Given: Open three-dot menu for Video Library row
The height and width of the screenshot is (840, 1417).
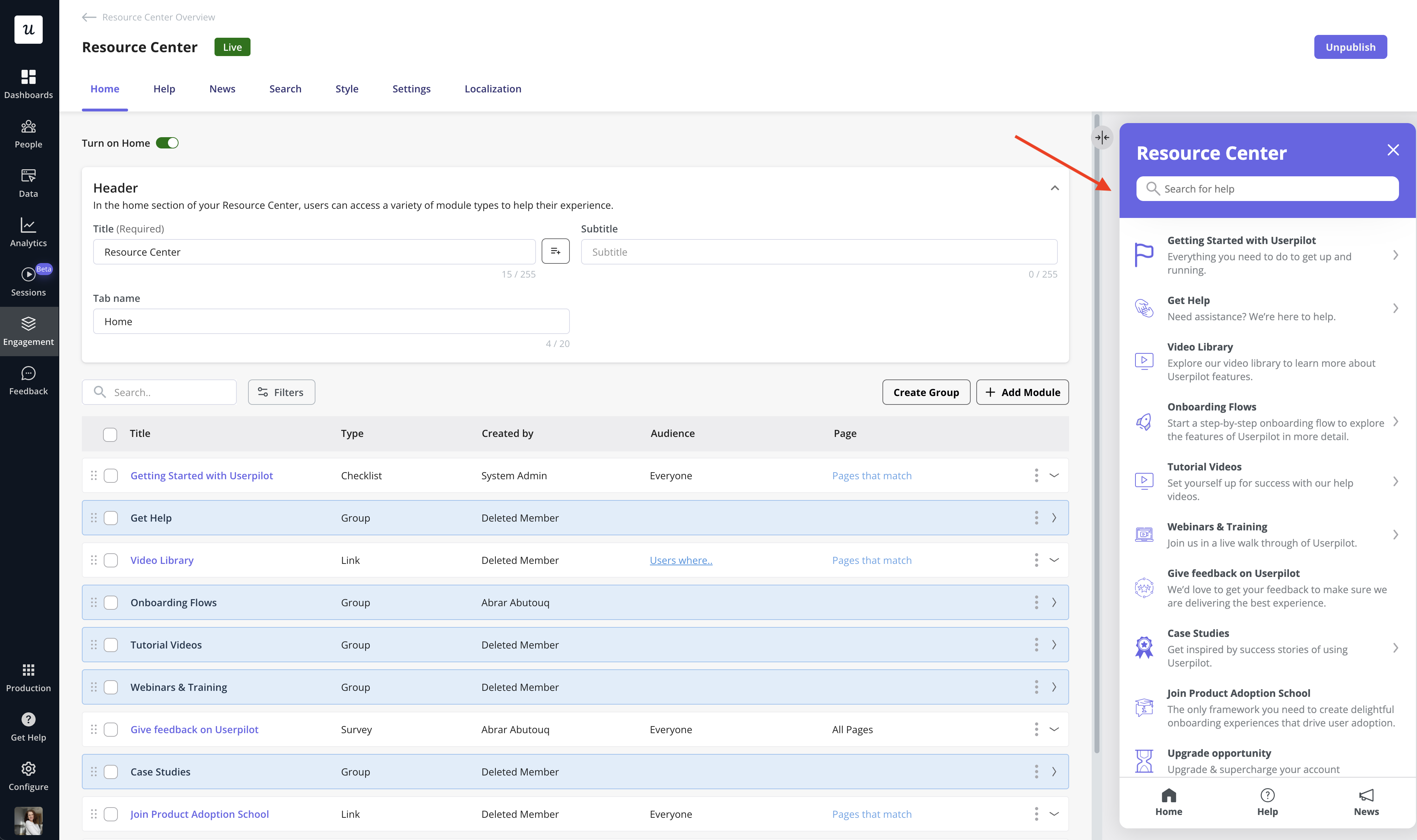Looking at the screenshot, I should click(1036, 560).
